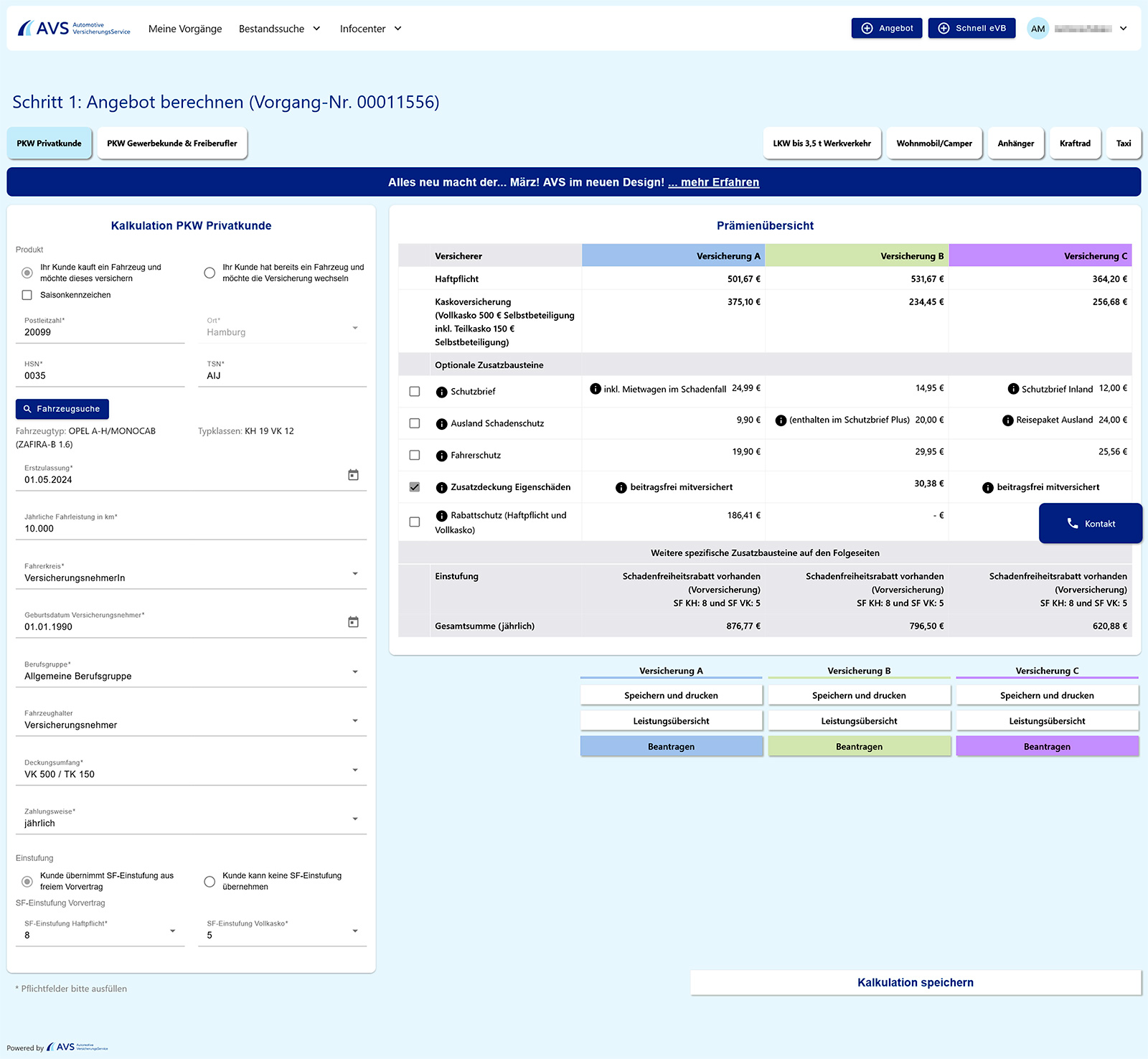Image resolution: width=1148 pixels, height=1059 pixels.
Task: Open calendar icon for Geburtsdatum Versicherungsnehmer
Action: 353,622
